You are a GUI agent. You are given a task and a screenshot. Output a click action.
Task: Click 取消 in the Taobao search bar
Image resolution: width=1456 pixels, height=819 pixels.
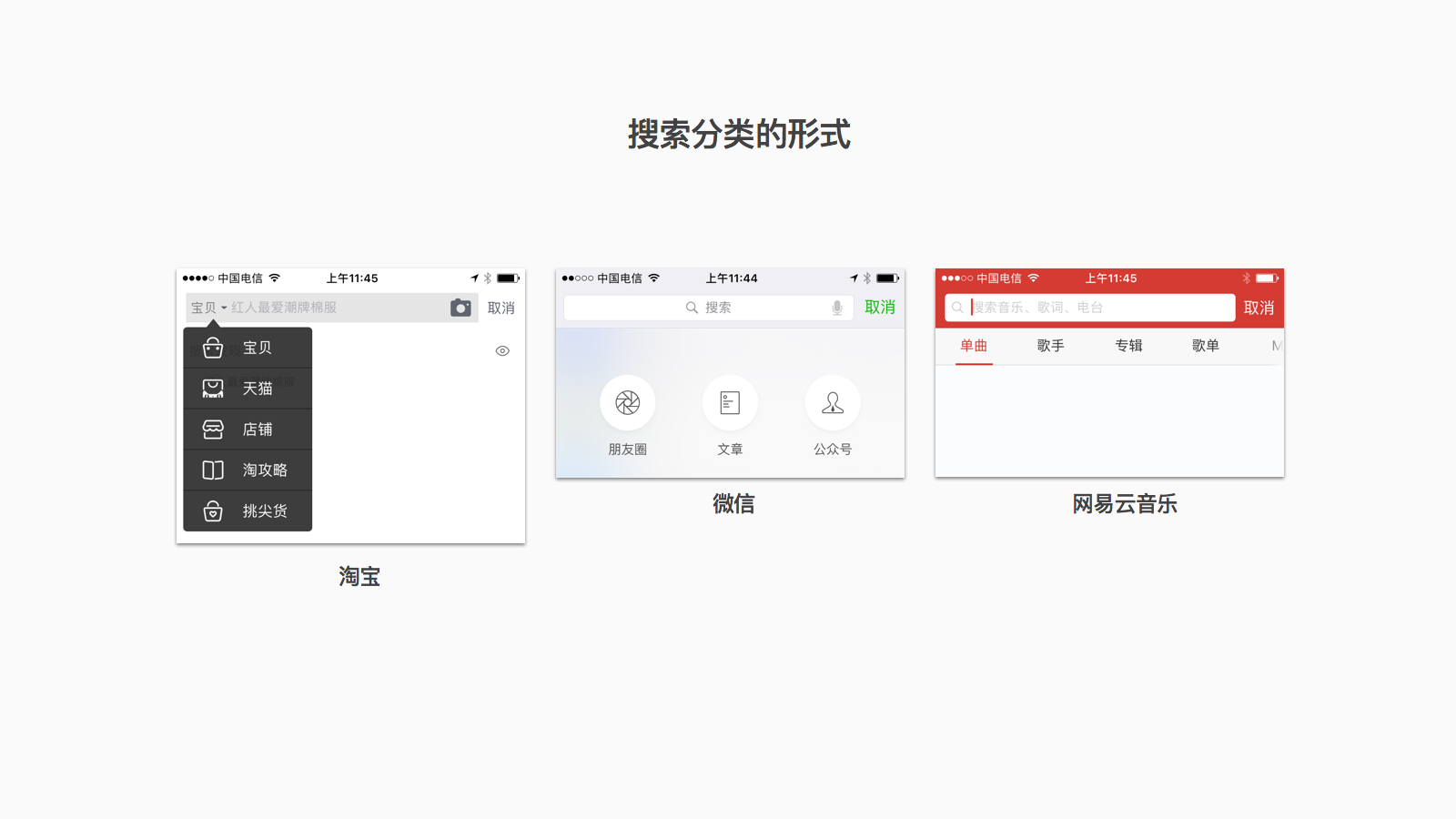coord(501,308)
